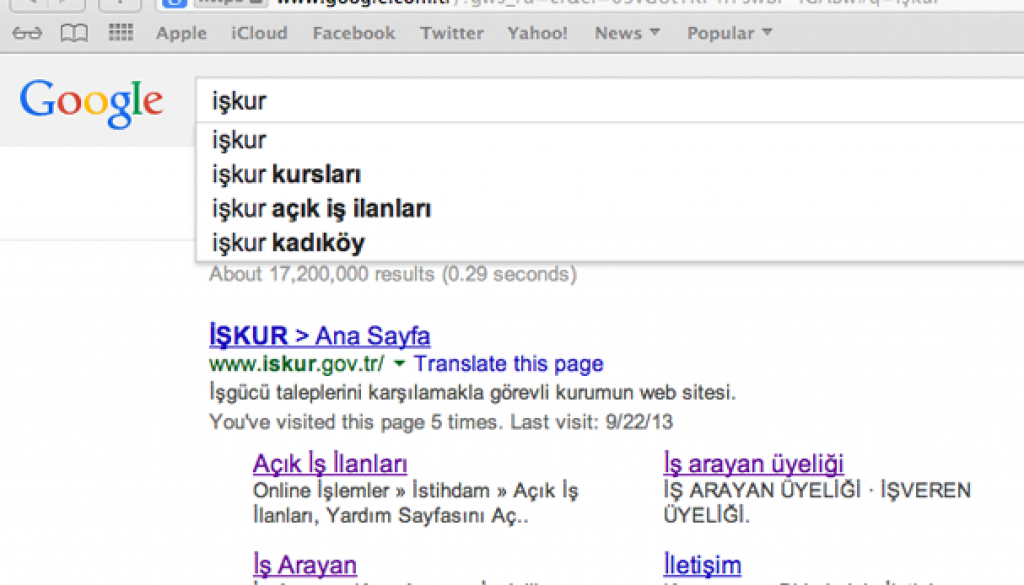Show bookmarks with the open-book icon
Image resolution: width=1024 pixels, height=585 pixels.
74,33
